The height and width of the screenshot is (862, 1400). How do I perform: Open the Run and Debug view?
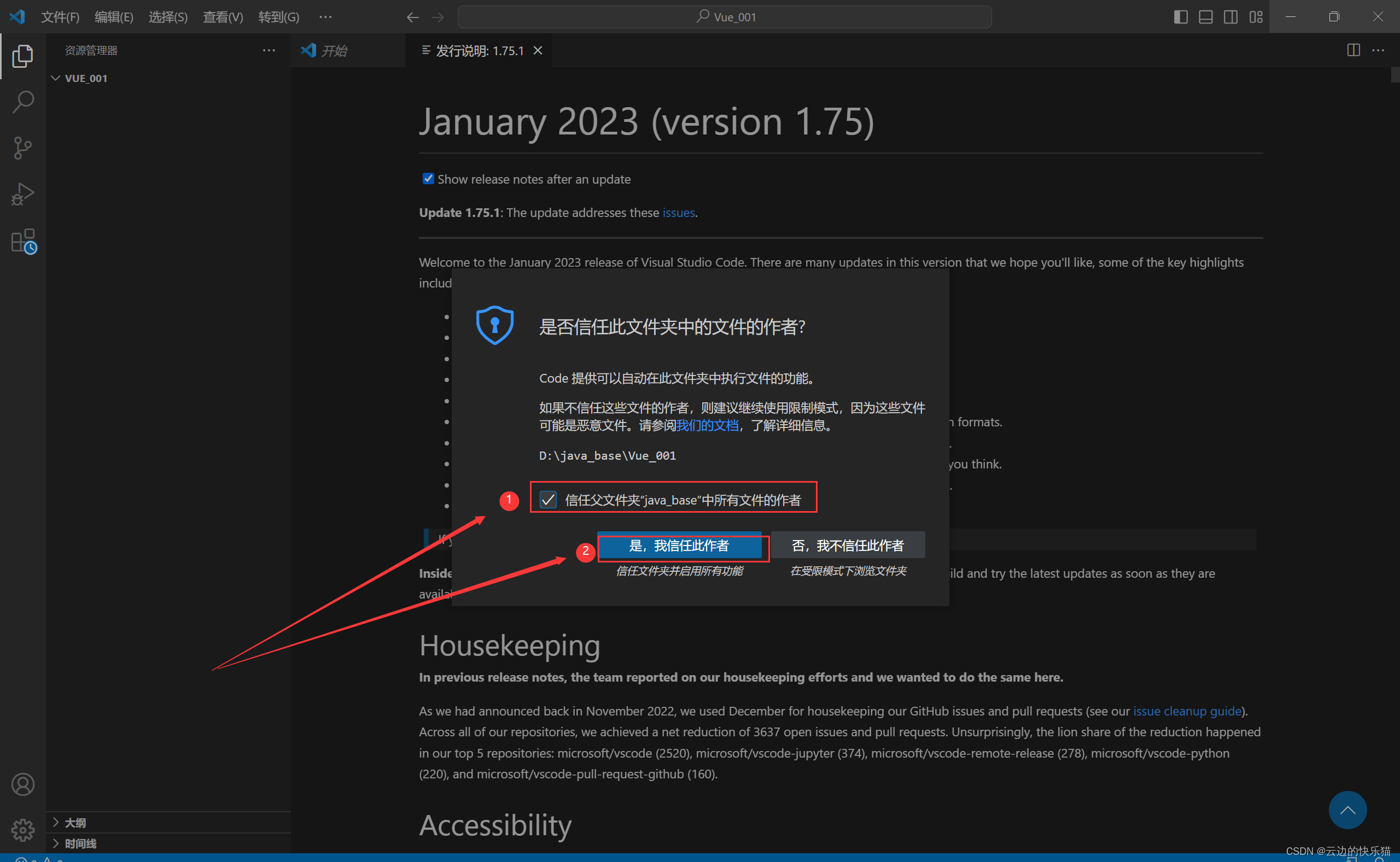coord(23,194)
